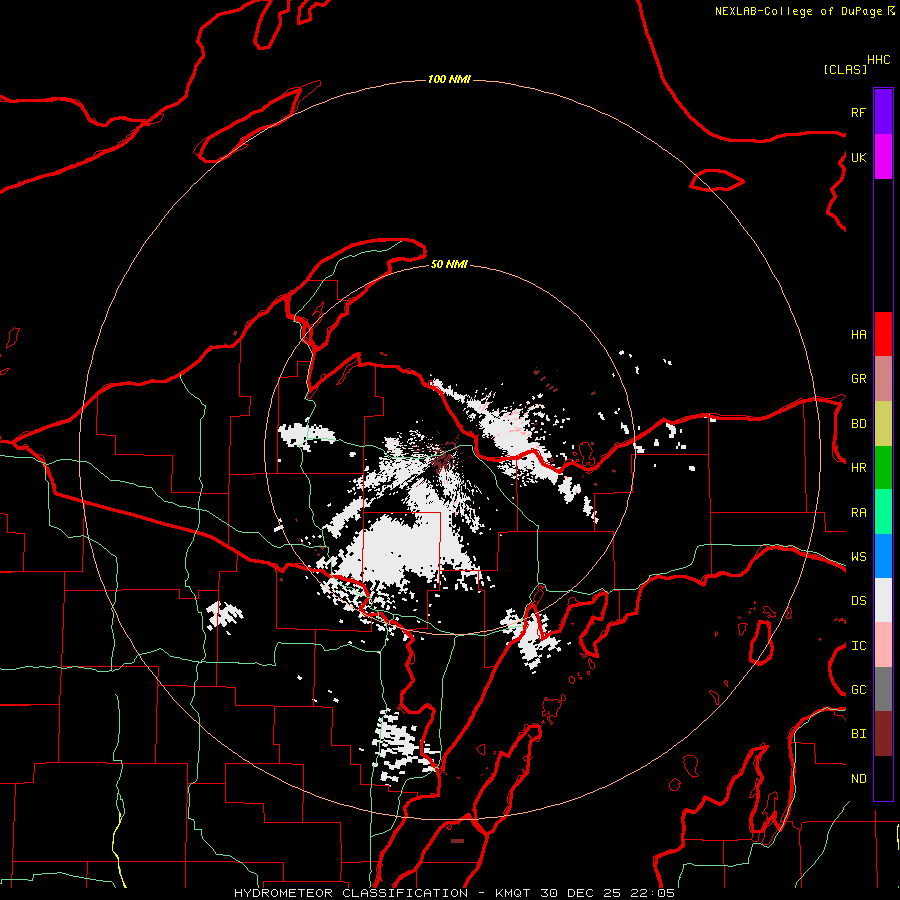Click the RF legend label
The image size is (900, 900).
858,112
